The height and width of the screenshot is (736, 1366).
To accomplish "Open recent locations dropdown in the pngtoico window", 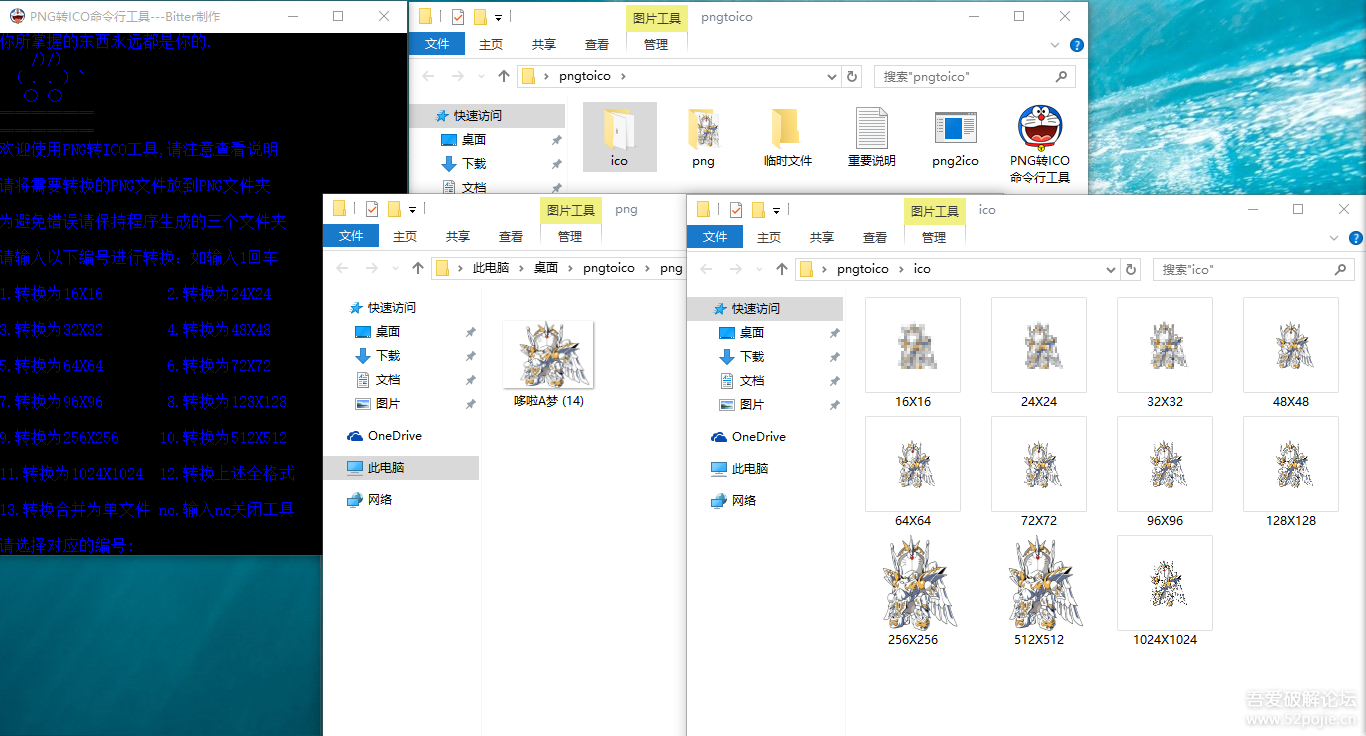I will [x=480, y=77].
